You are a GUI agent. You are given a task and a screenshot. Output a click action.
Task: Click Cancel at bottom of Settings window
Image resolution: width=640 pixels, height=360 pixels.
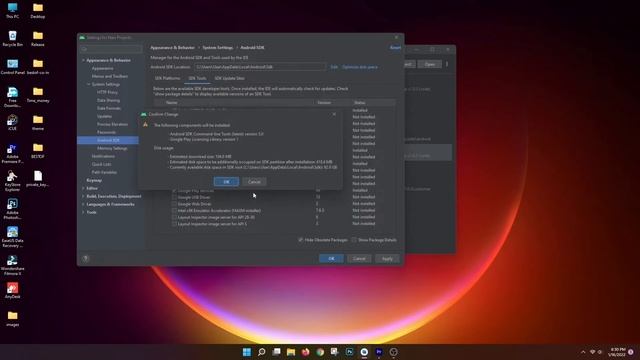(x=359, y=258)
